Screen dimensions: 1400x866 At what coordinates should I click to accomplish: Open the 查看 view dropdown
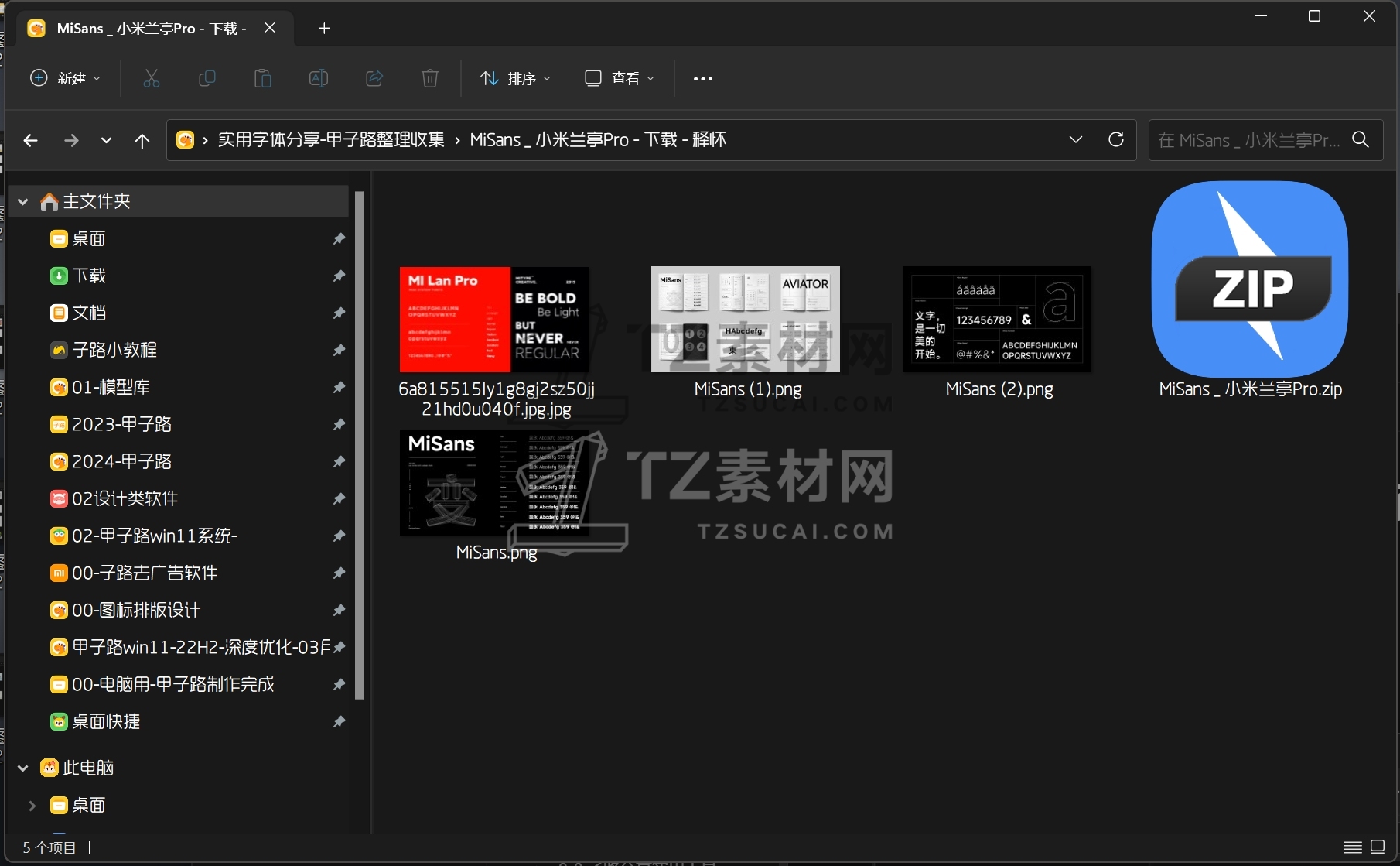click(620, 78)
